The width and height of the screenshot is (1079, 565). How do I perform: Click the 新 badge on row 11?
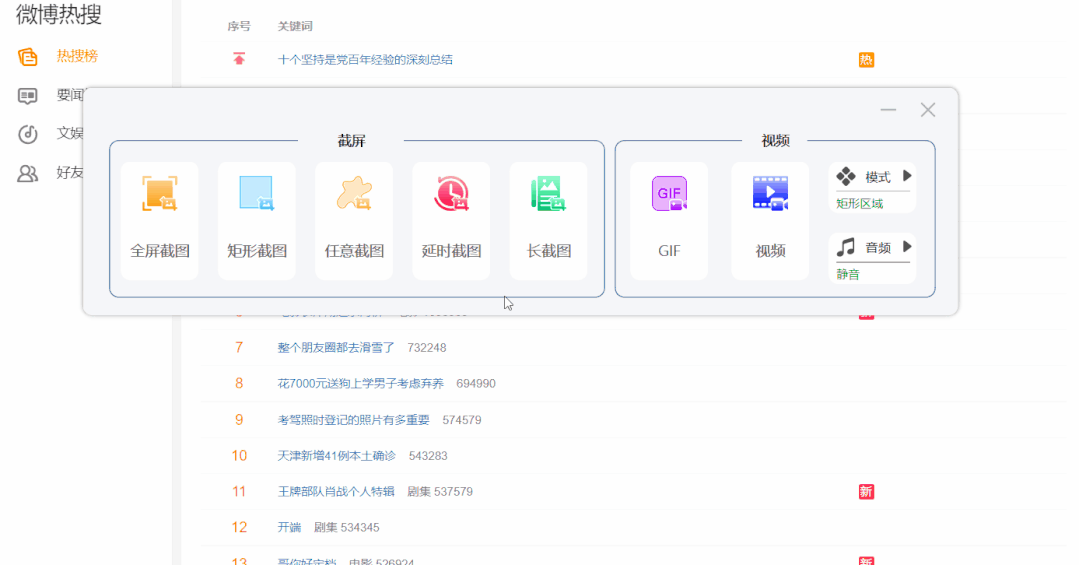point(866,491)
